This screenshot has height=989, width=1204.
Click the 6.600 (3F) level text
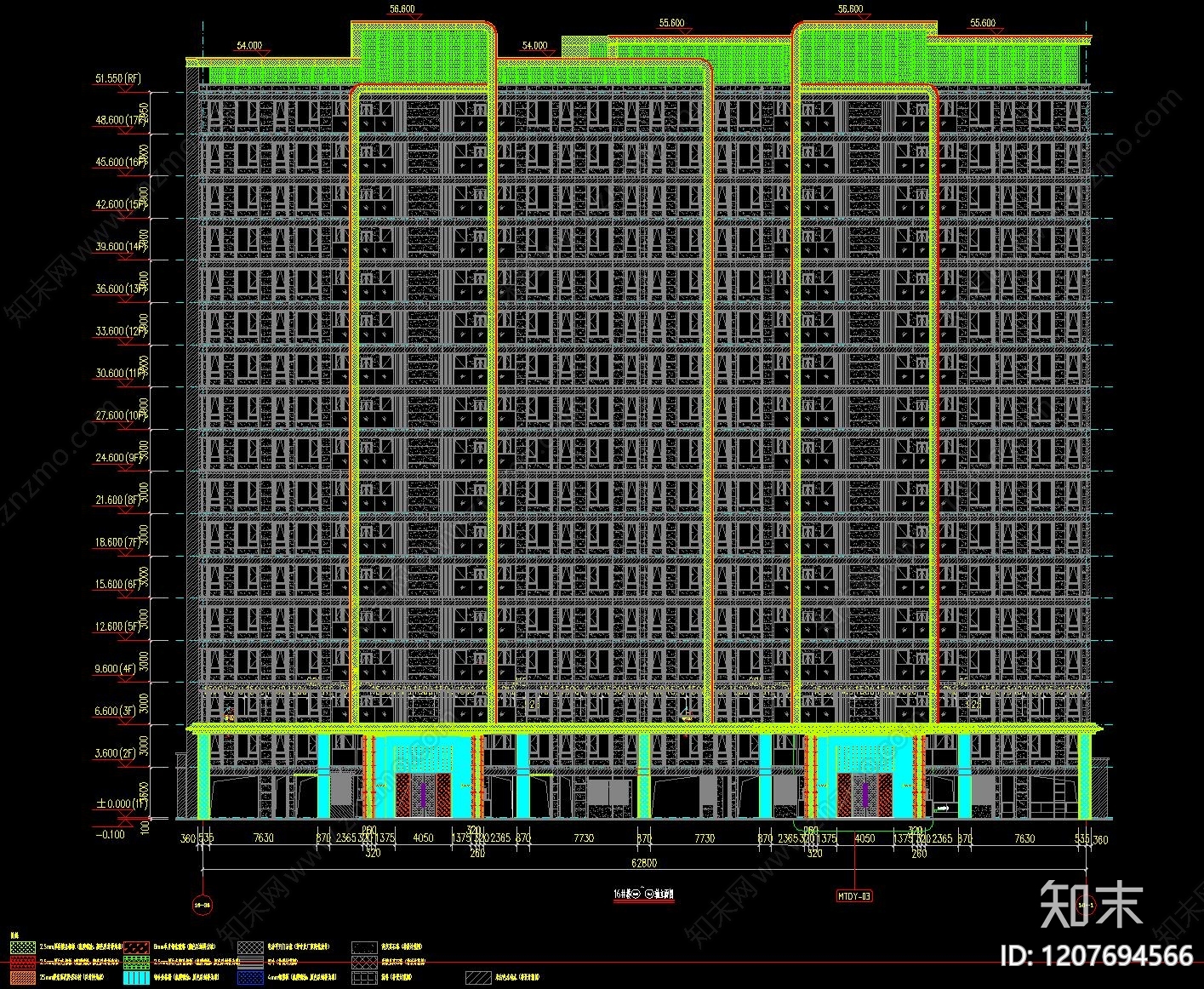click(117, 711)
